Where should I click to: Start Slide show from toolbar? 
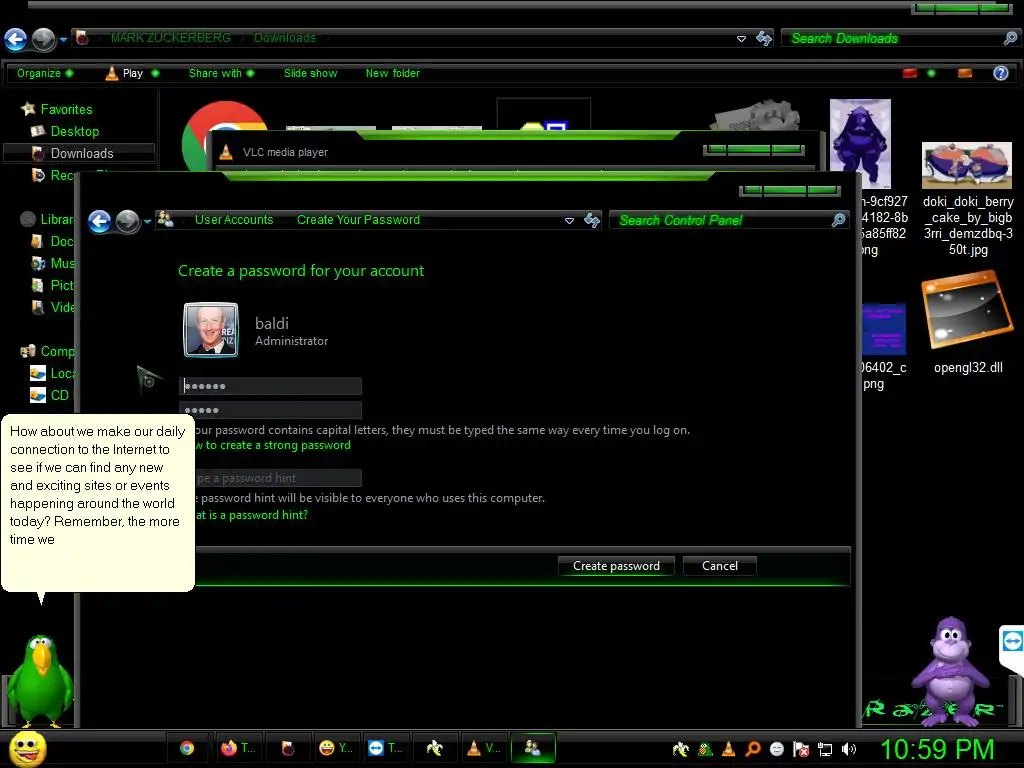click(x=311, y=73)
